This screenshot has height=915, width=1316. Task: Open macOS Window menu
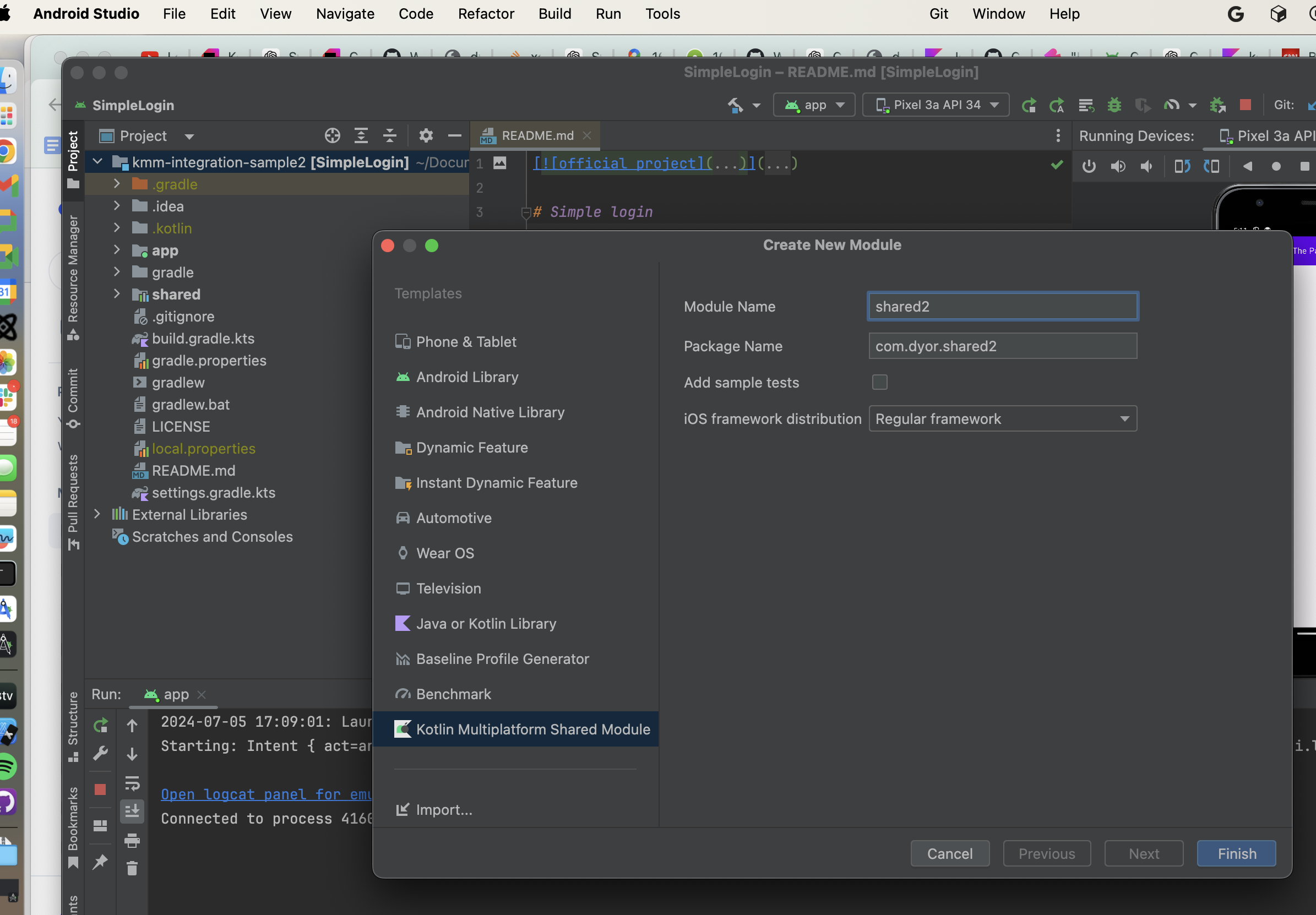[x=998, y=14]
